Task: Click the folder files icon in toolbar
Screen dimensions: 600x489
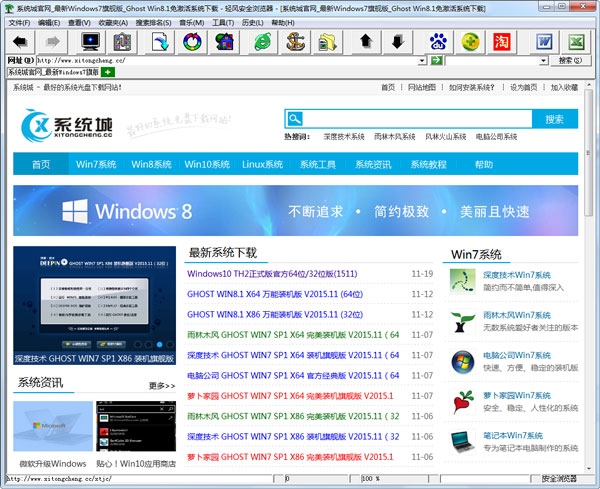Action: coord(328,41)
